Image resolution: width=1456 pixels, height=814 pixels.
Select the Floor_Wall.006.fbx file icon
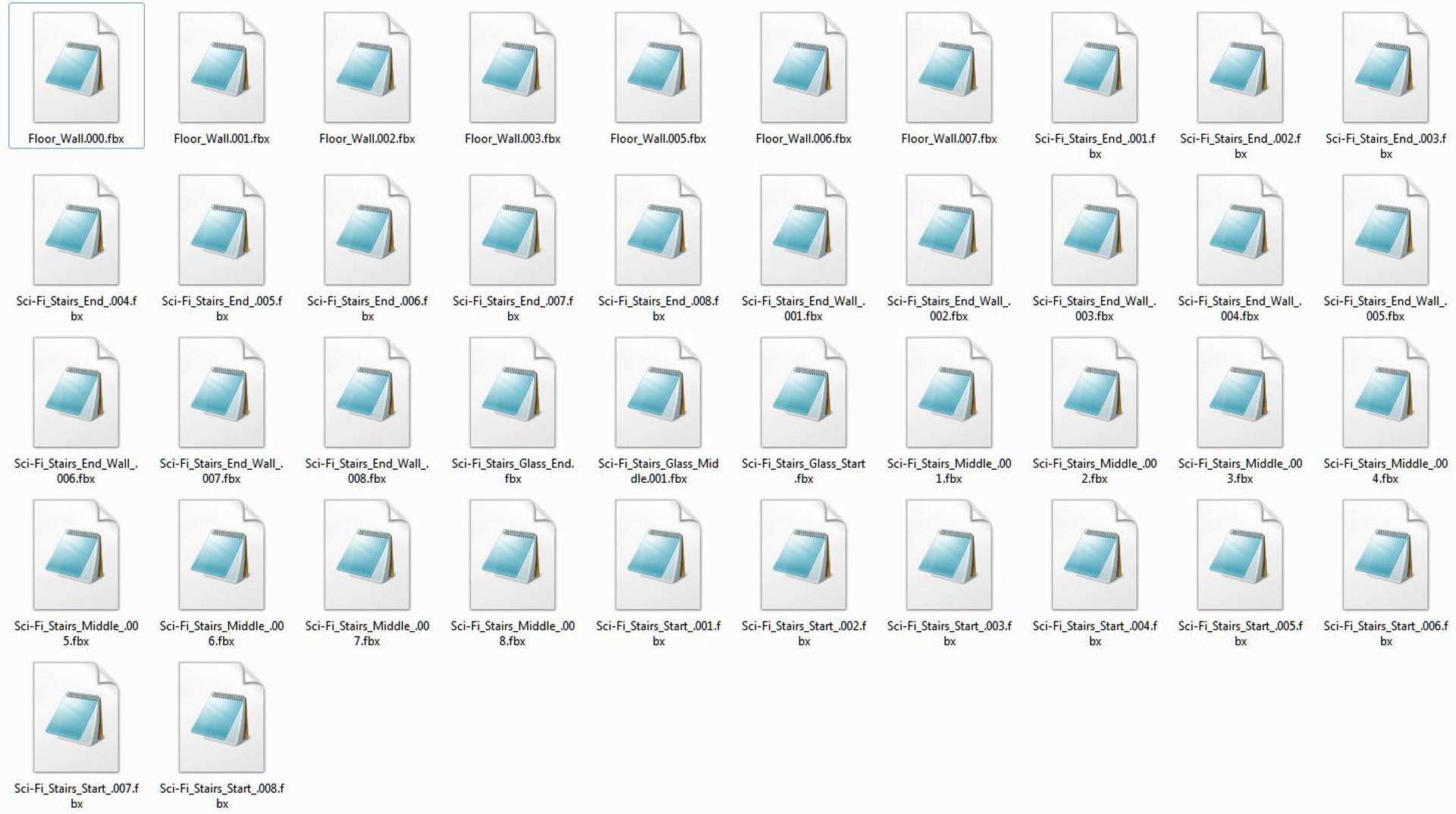pos(804,67)
